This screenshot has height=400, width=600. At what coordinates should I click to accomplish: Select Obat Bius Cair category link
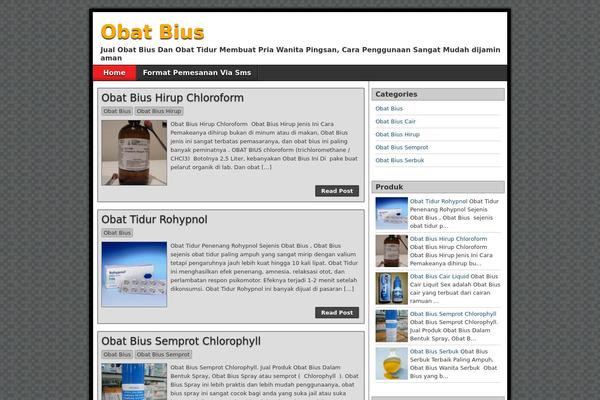coord(395,121)
